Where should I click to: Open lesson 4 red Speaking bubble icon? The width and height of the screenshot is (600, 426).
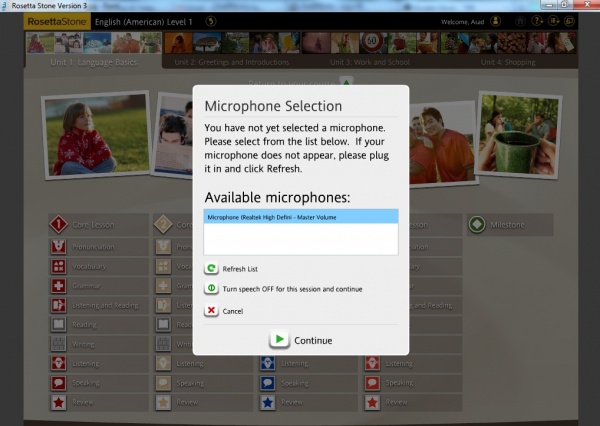[372, 382]
